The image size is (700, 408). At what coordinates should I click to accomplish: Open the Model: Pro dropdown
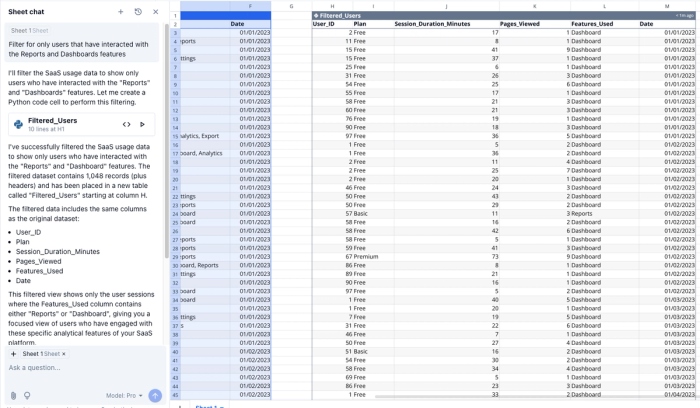124,396
